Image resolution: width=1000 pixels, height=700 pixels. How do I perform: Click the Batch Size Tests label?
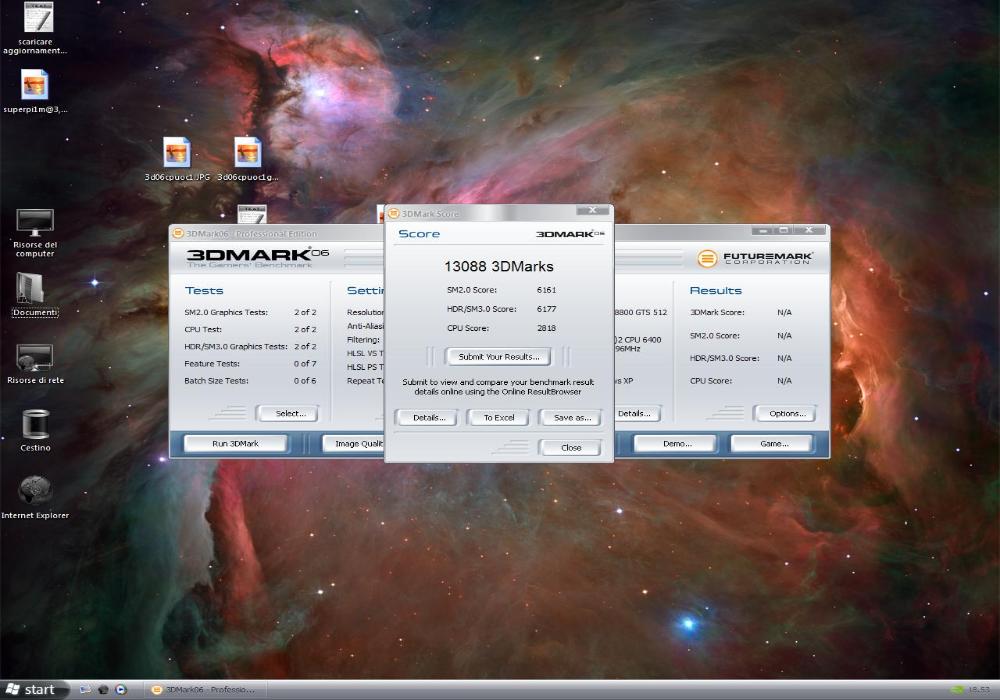[x=216, y=381]
